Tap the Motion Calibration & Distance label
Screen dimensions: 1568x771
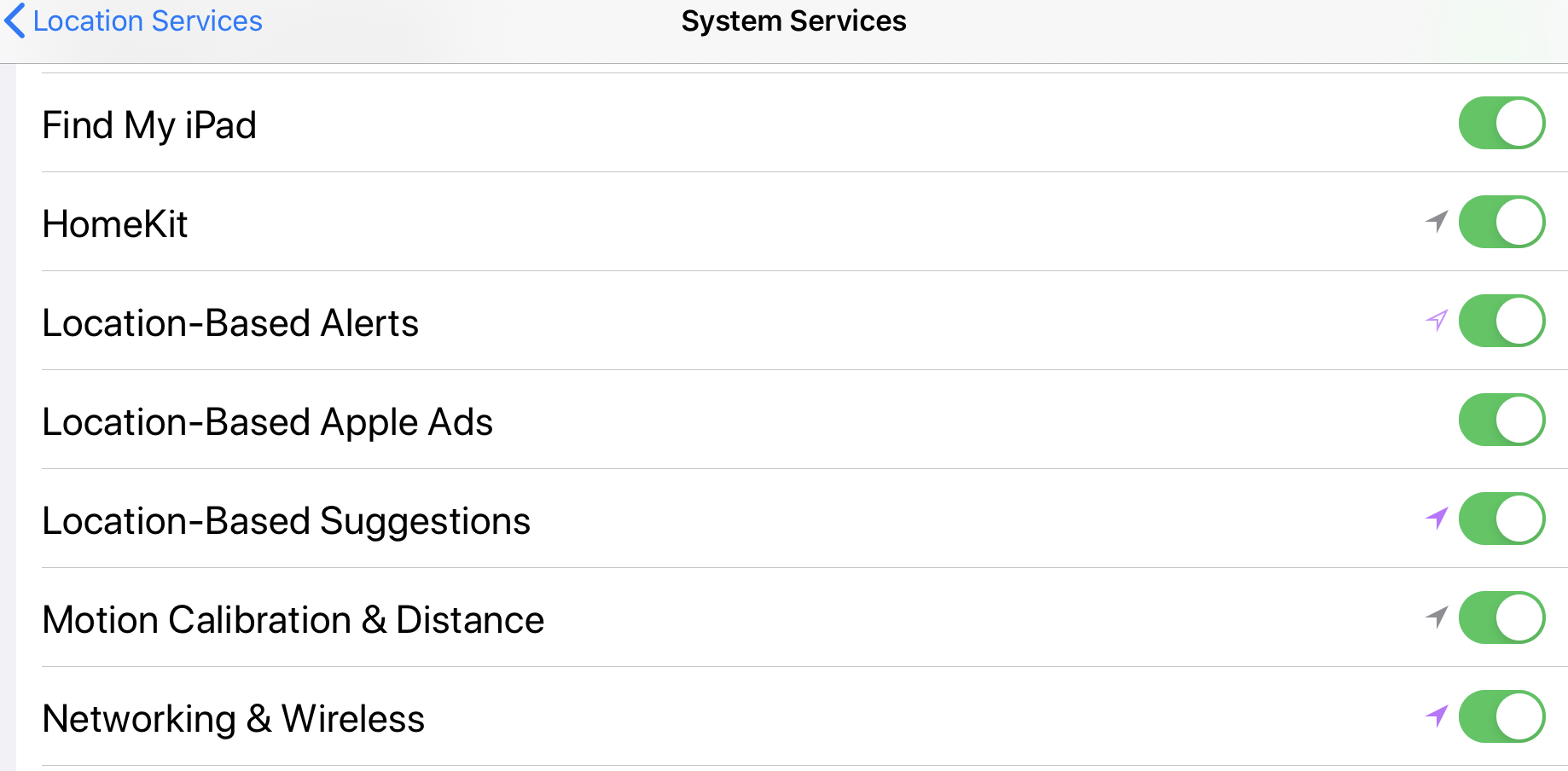click(x=293, y=620)
